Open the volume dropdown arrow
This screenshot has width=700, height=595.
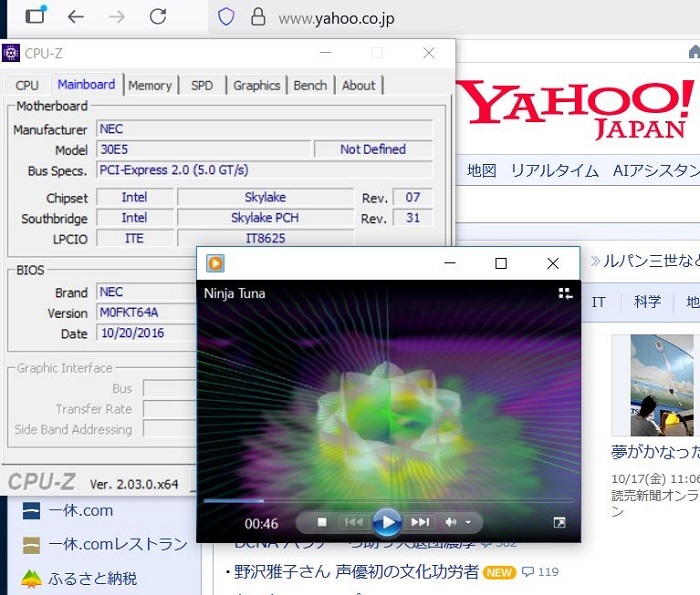(467, 522)
